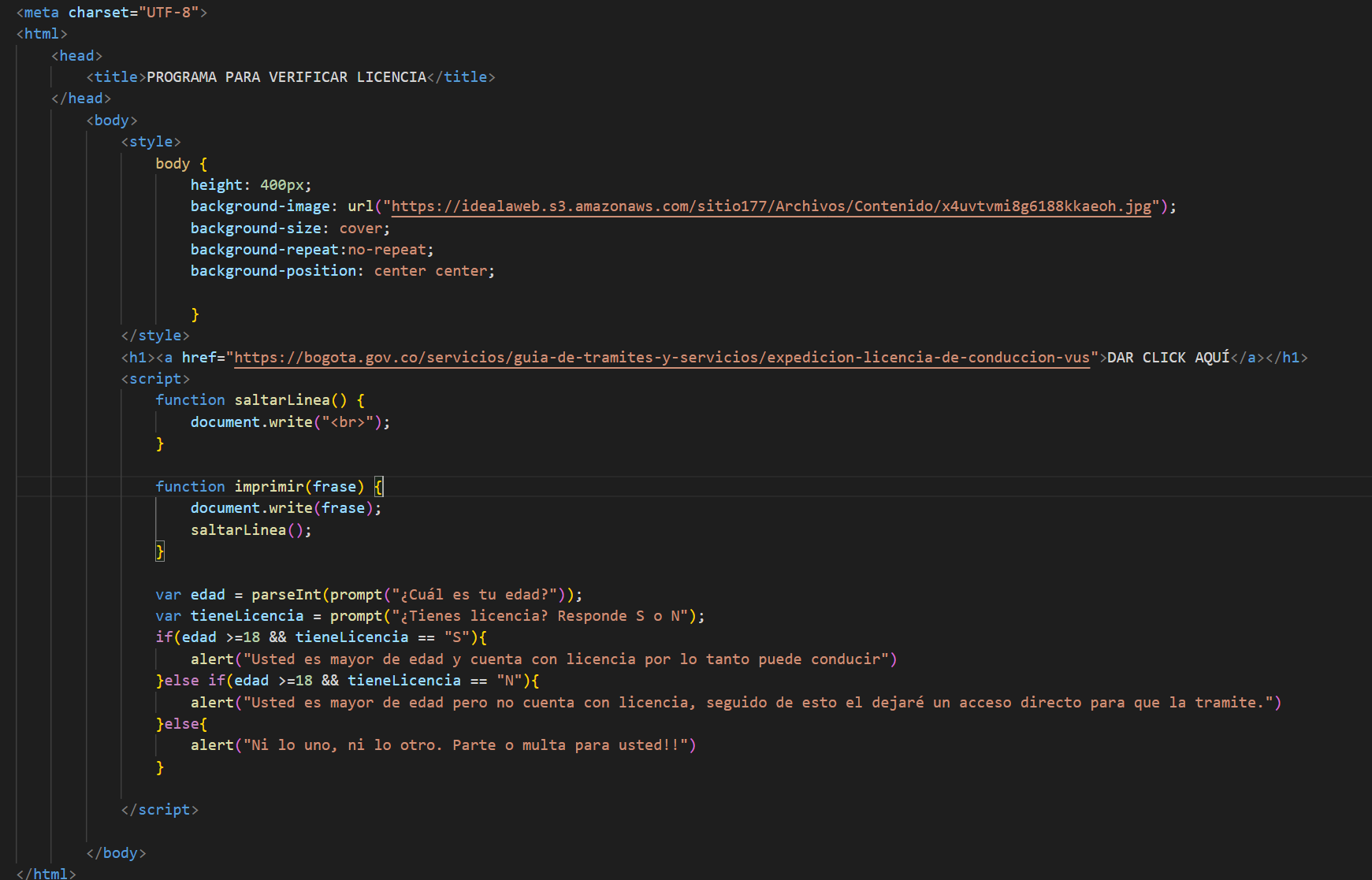Click the if condition with == "S"
Viewport: 1372px width, 880px height.
(x=322, y=637)
